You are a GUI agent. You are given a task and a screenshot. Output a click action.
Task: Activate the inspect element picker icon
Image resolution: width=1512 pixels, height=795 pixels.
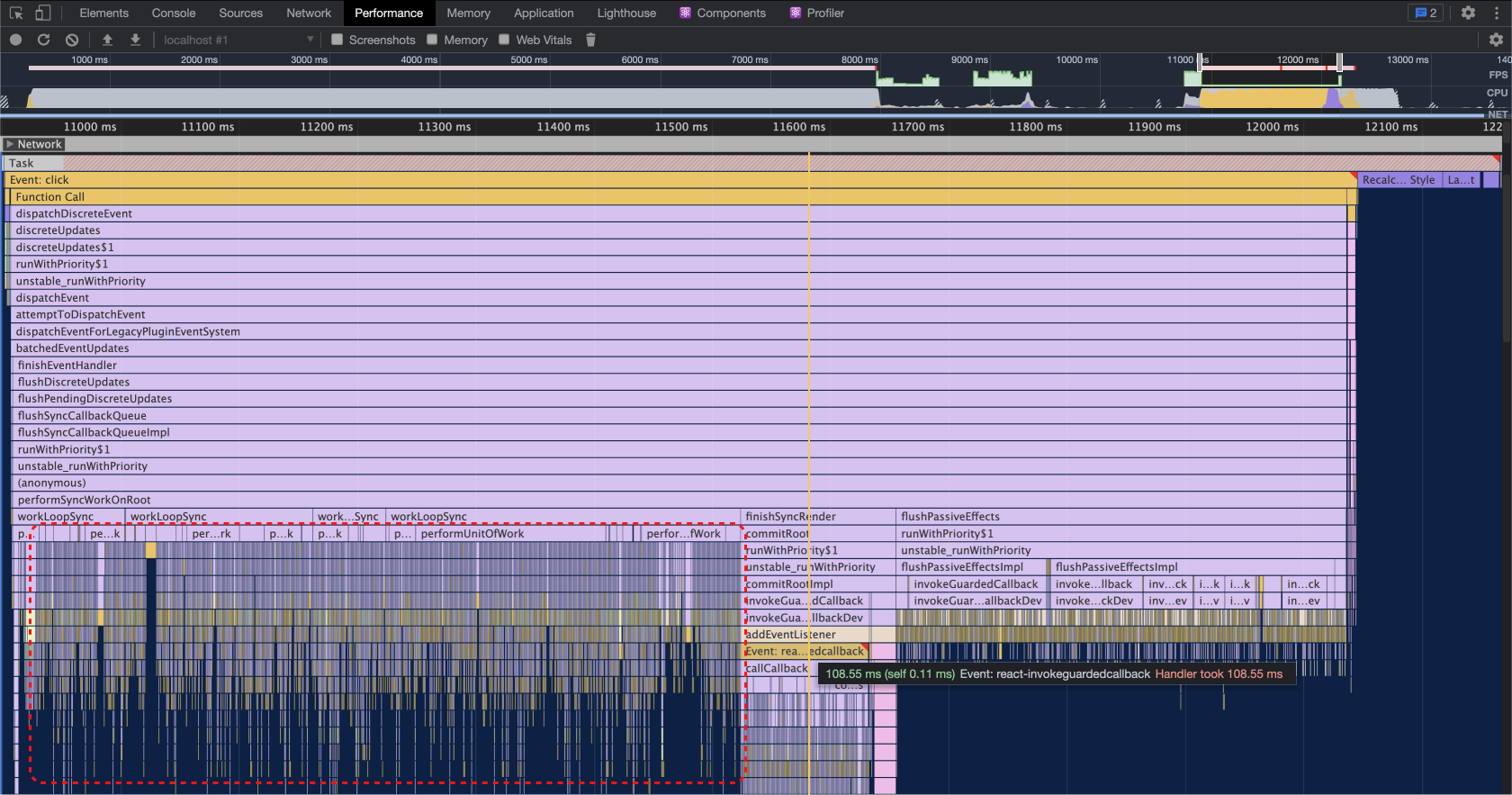coord(16,13)
